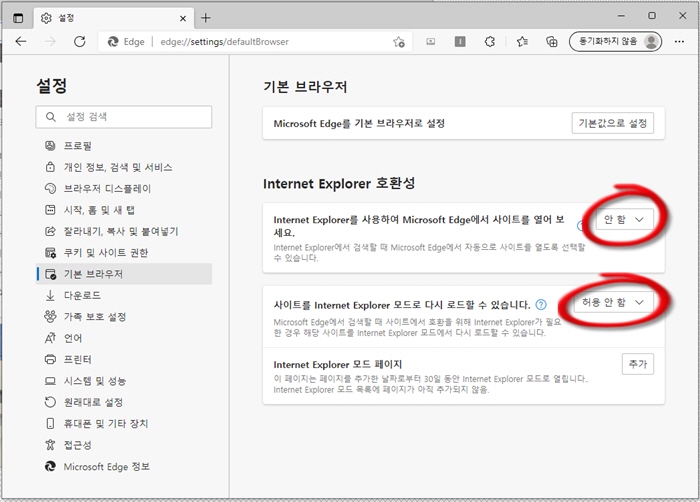Expand the 안 함 dropdown
Screen dimensions: 700x502
pos(624,219)
